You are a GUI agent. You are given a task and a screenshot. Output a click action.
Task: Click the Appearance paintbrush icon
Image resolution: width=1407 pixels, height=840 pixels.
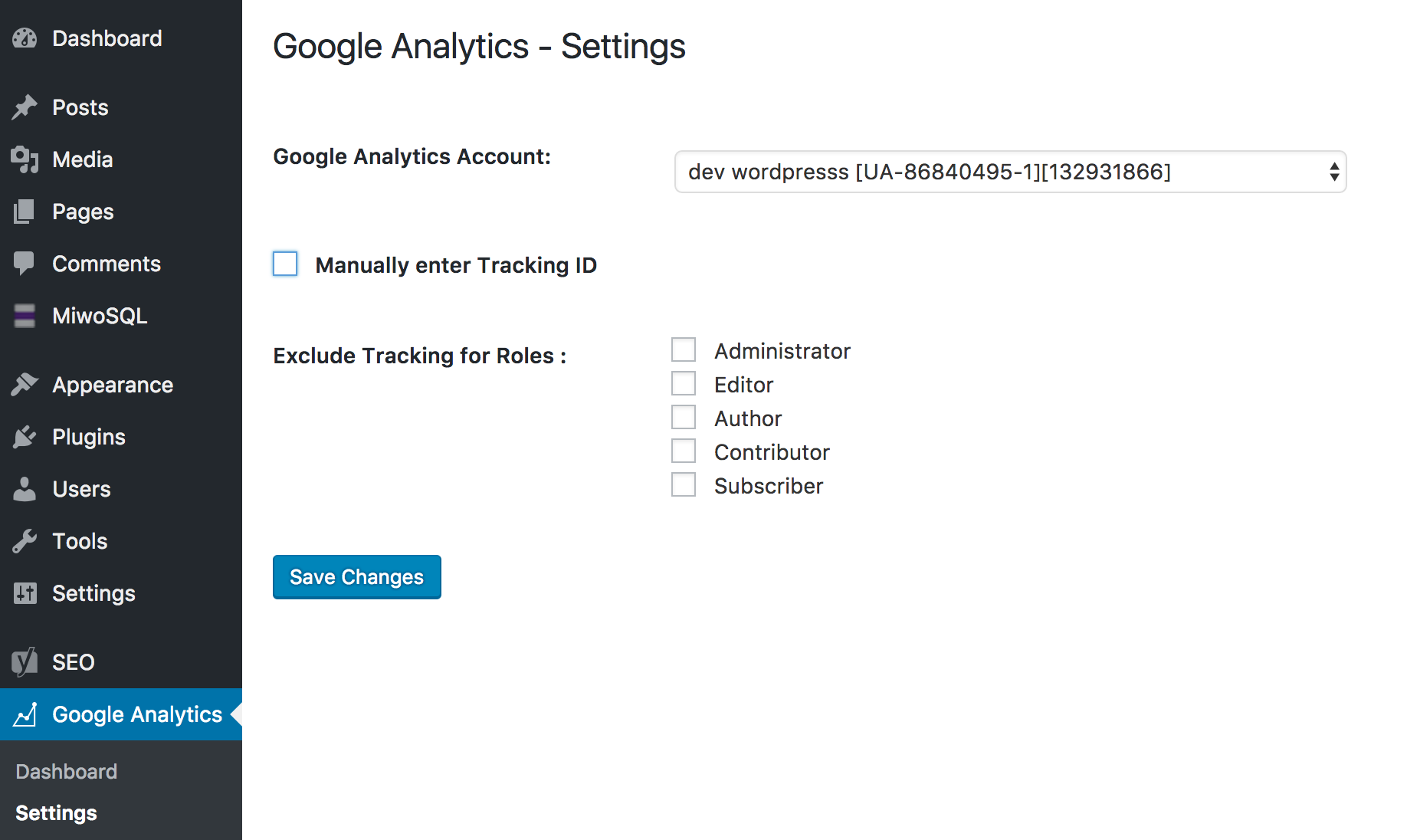click(x=25, y=385)
